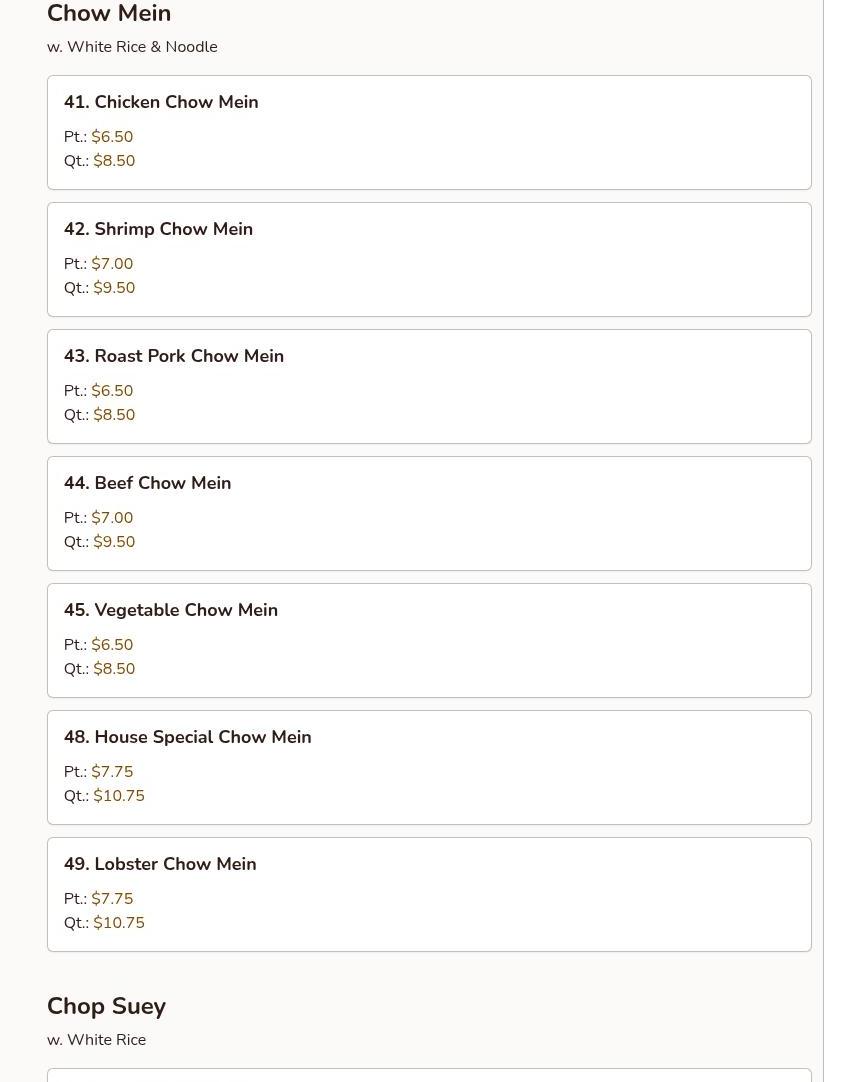
Task: Click "w. White Rice" note under Chop Suey
Action: 96,1040
